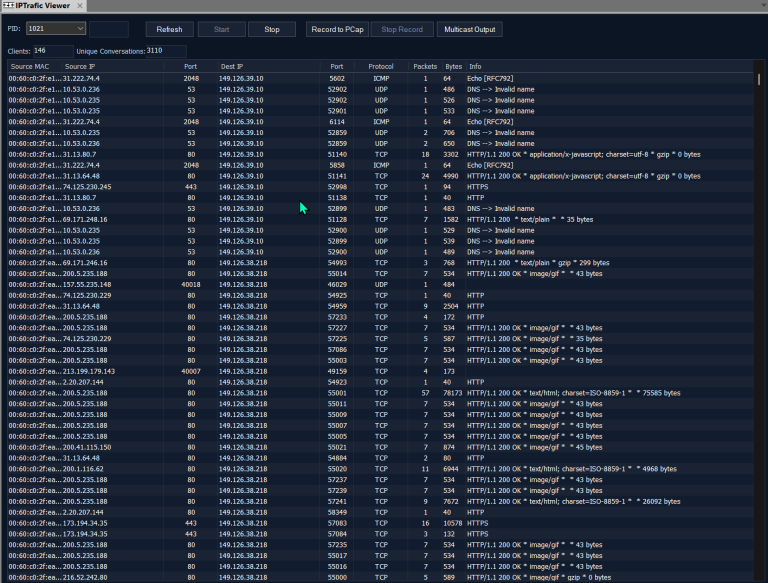Sort by Packets column header
This screenshot has height=583, width=768.
pos(425,67)
